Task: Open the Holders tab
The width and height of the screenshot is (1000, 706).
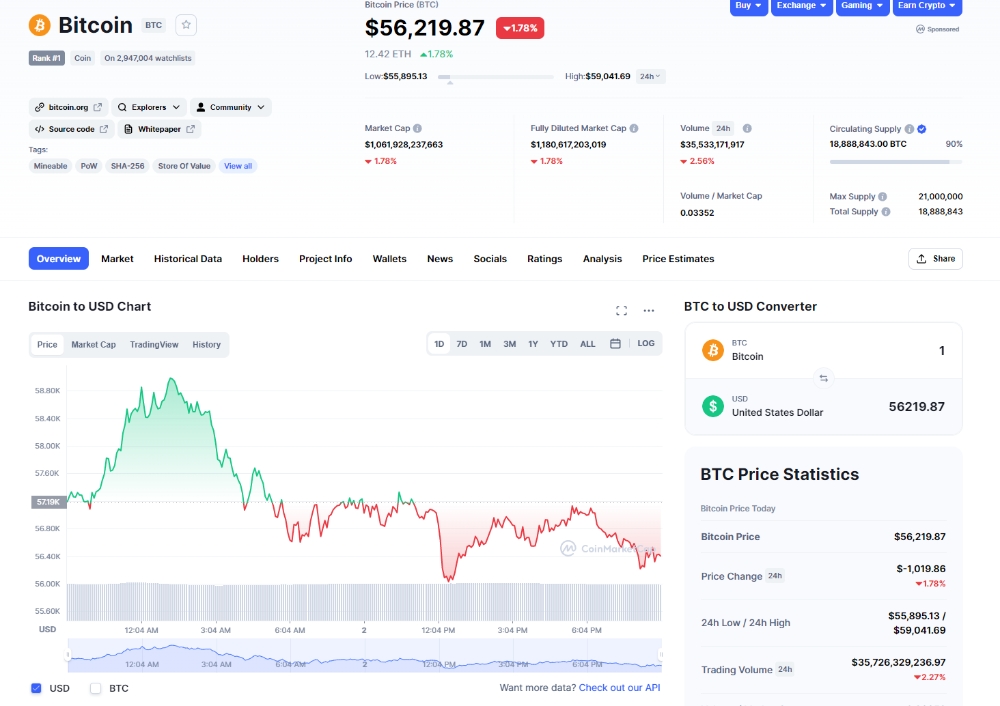Action: 260,258
